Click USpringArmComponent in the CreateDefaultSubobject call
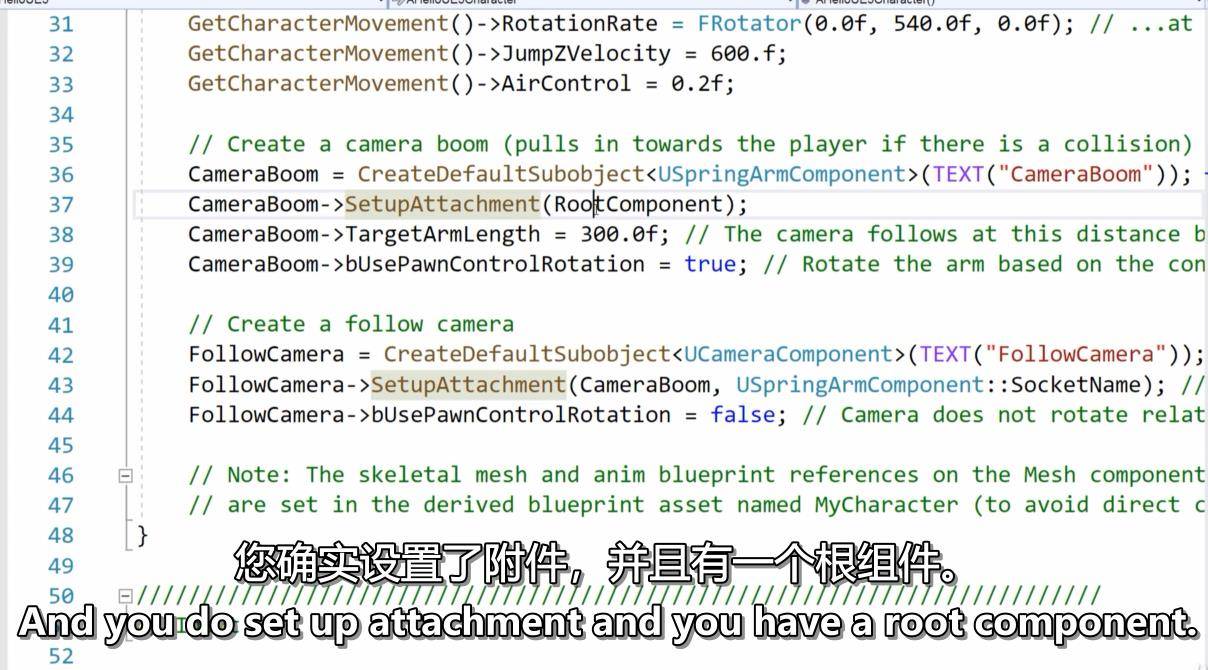This screenshot has height=670, width=1208. pos(782,175)
